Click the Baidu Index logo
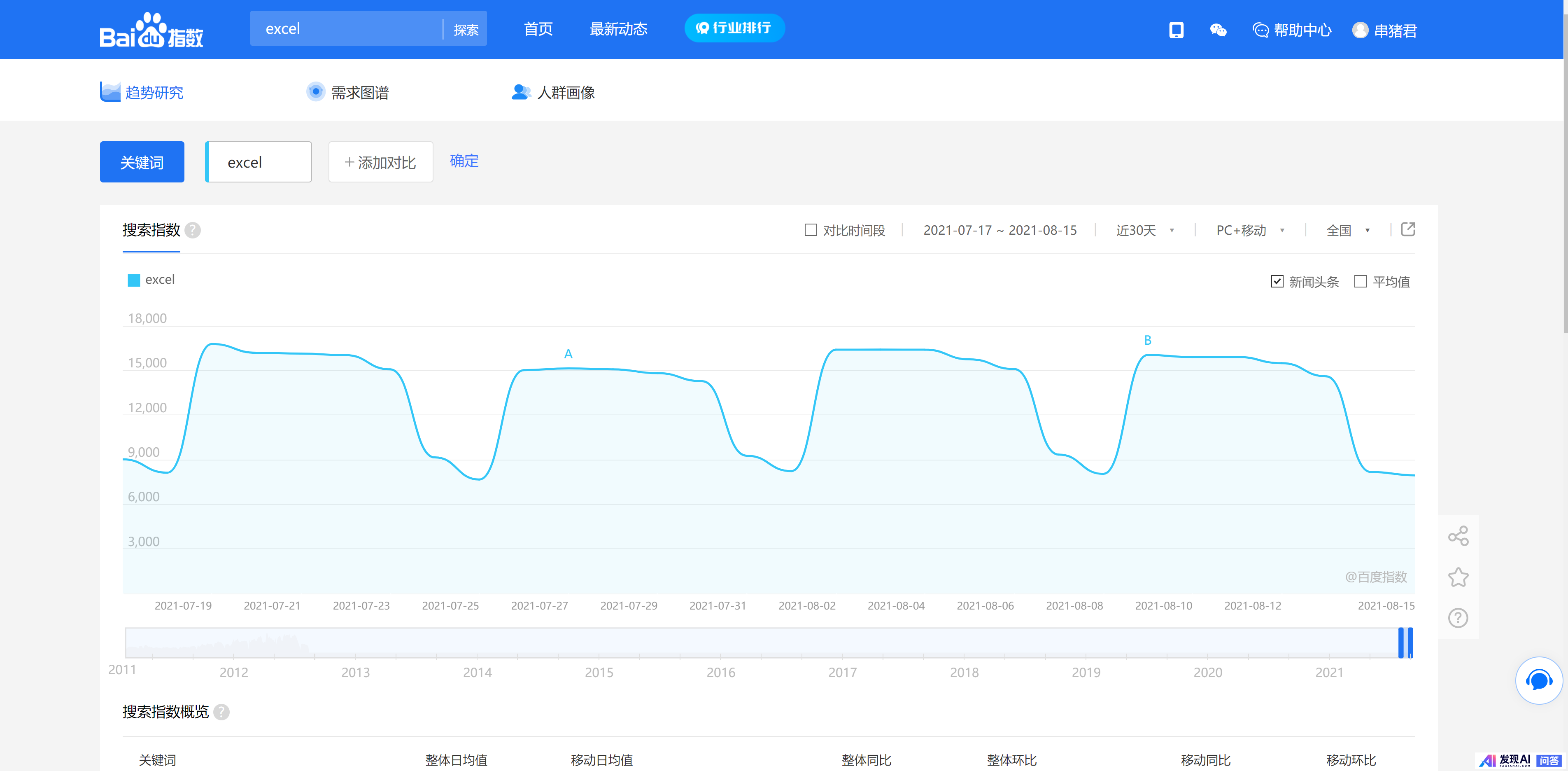1568x771 pixels. (x=151, y=30)
